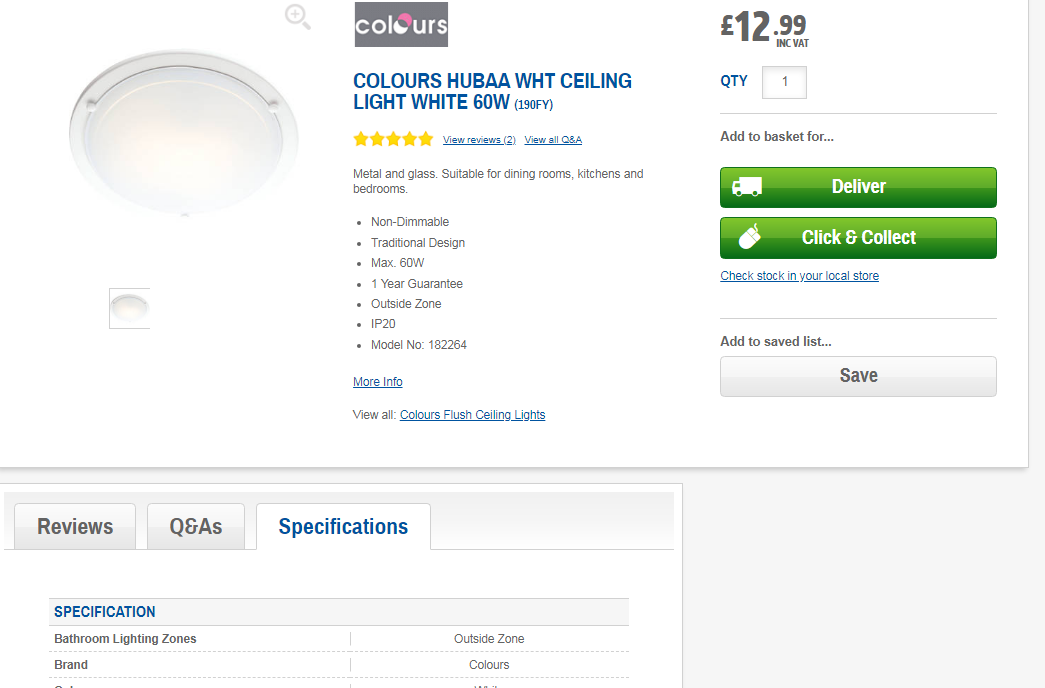This screenshot has width=1045, height=688.
Task: Open the Reviews tab
Action: (x=75, y=527)
